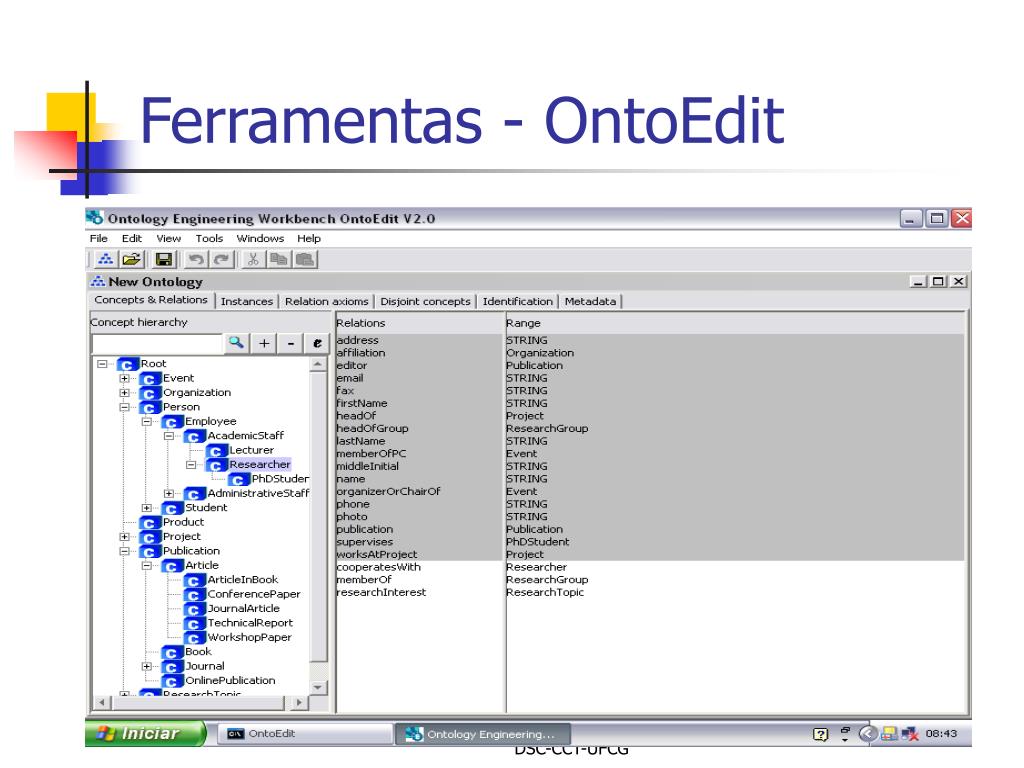Open the Identification tab
This screenshot has height=768, width=1024.
(x=517, y=301)
